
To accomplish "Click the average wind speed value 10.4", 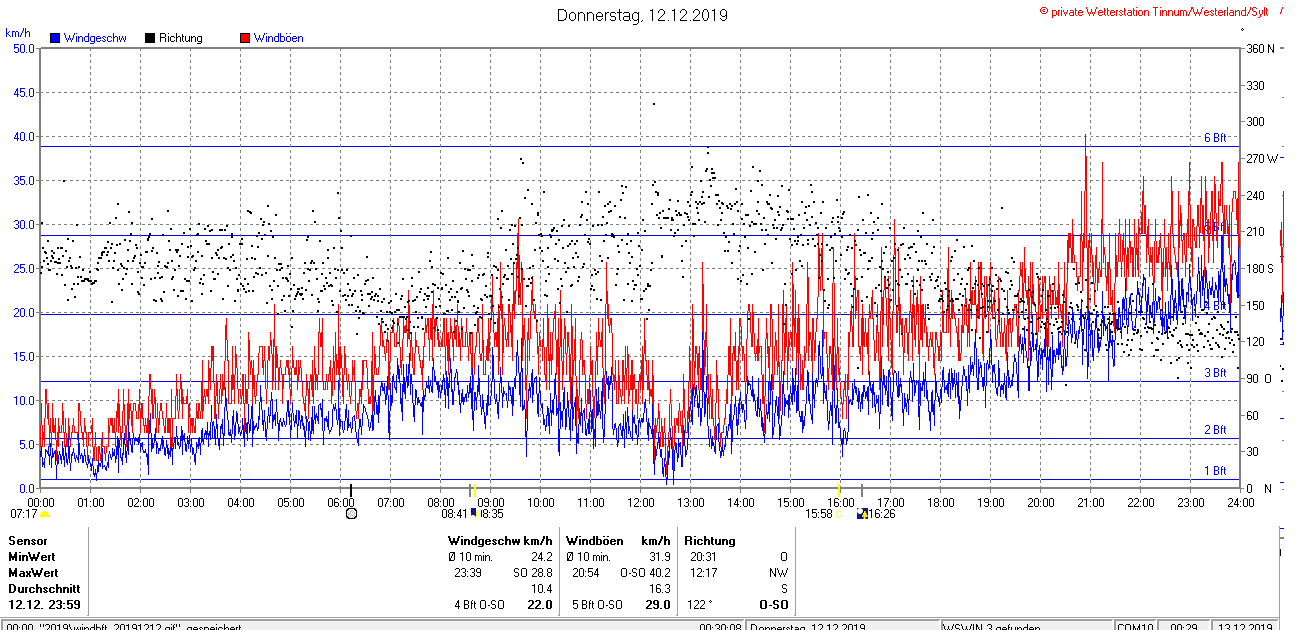I will [541, 589].
